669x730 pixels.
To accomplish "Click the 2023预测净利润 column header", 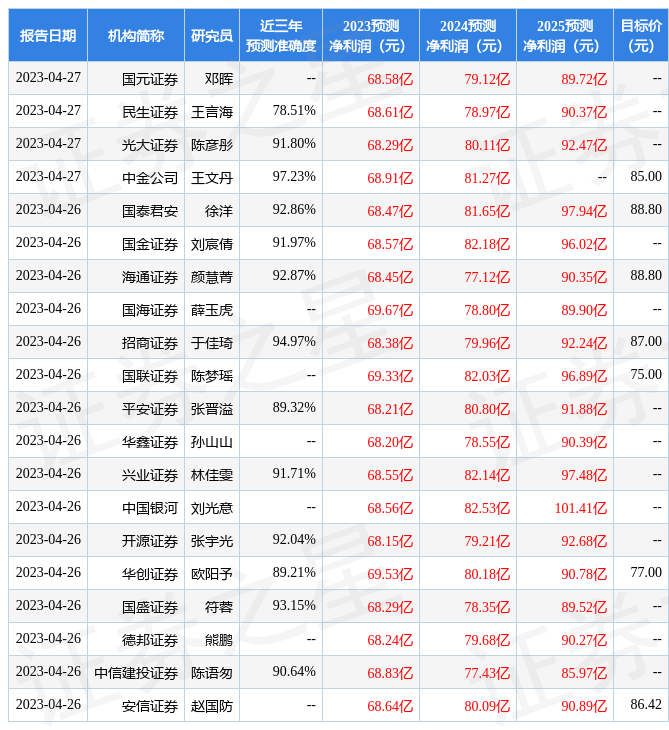I will click(x=371, y=35).
